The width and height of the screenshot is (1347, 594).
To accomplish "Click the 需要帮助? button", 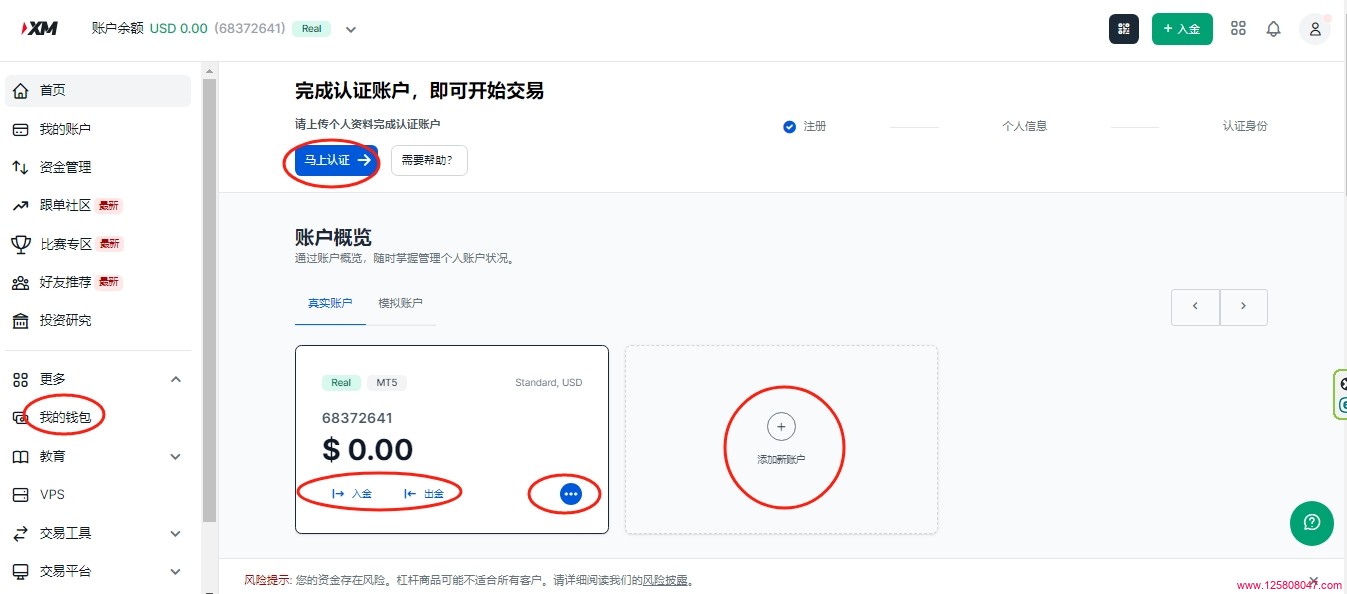I will tap(429, 160).
